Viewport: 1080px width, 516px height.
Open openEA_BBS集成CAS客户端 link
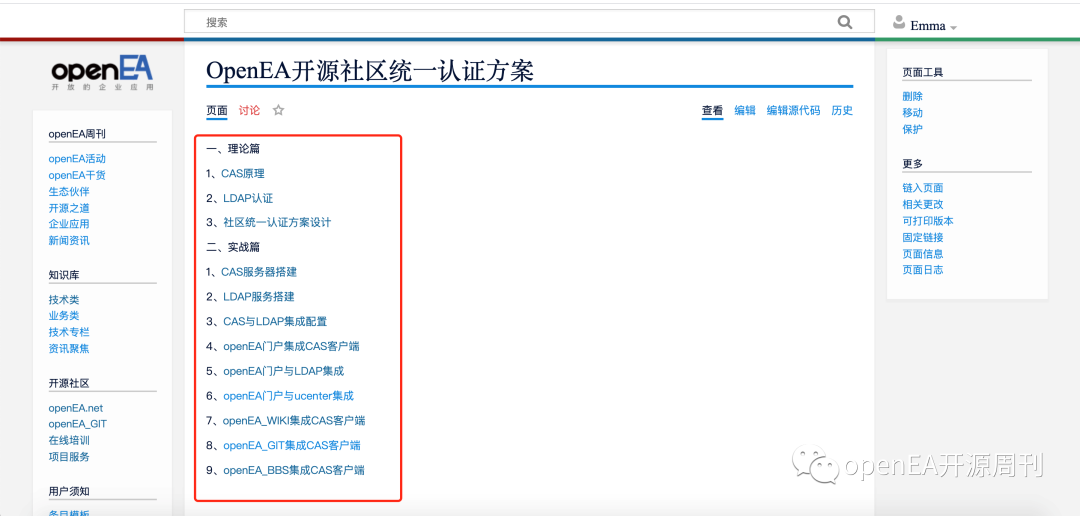[x=293, y=471]
